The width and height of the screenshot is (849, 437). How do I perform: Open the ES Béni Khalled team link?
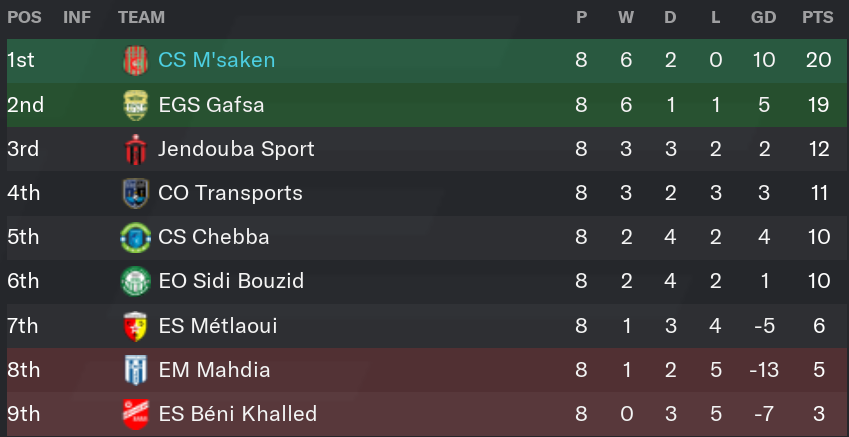click(237, 414)
